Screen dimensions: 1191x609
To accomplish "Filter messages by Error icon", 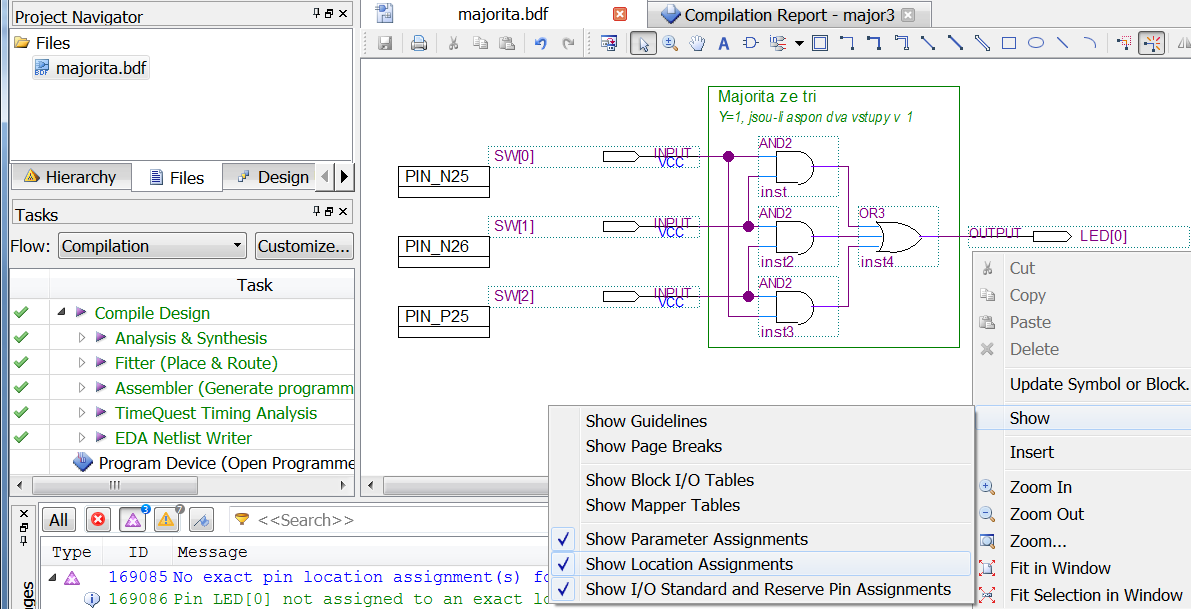I will 97,519.
